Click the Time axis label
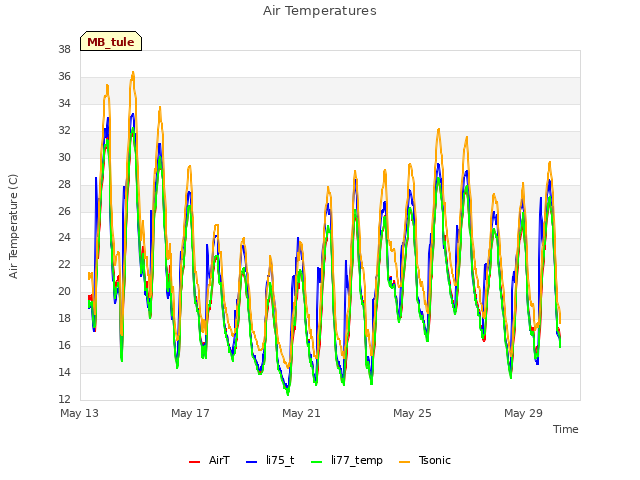Image resolution: width=640 pixels, height=480 pixels. (x=566, y=429)
